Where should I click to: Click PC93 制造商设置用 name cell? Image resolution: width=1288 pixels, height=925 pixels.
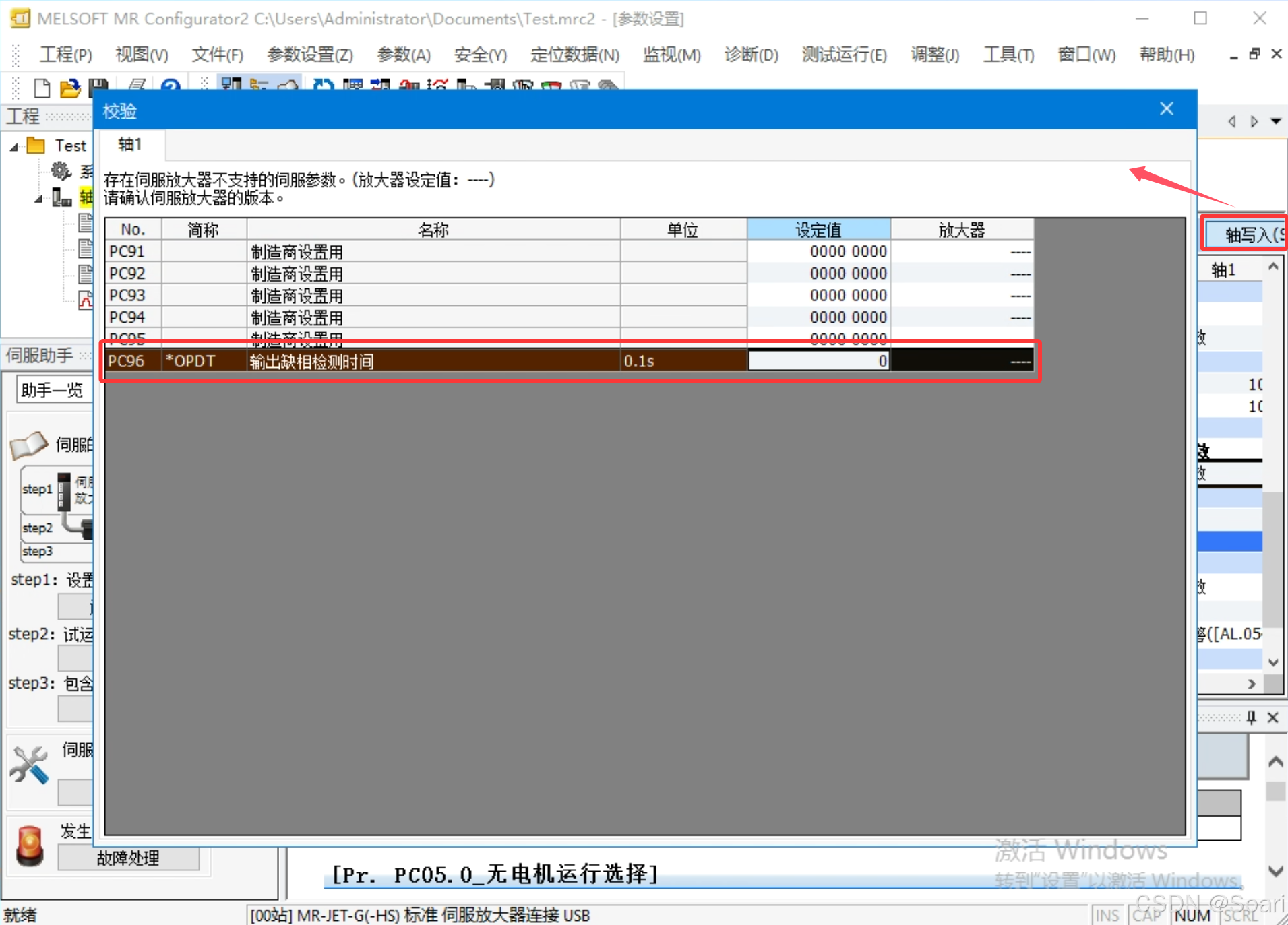coord(433,296)
